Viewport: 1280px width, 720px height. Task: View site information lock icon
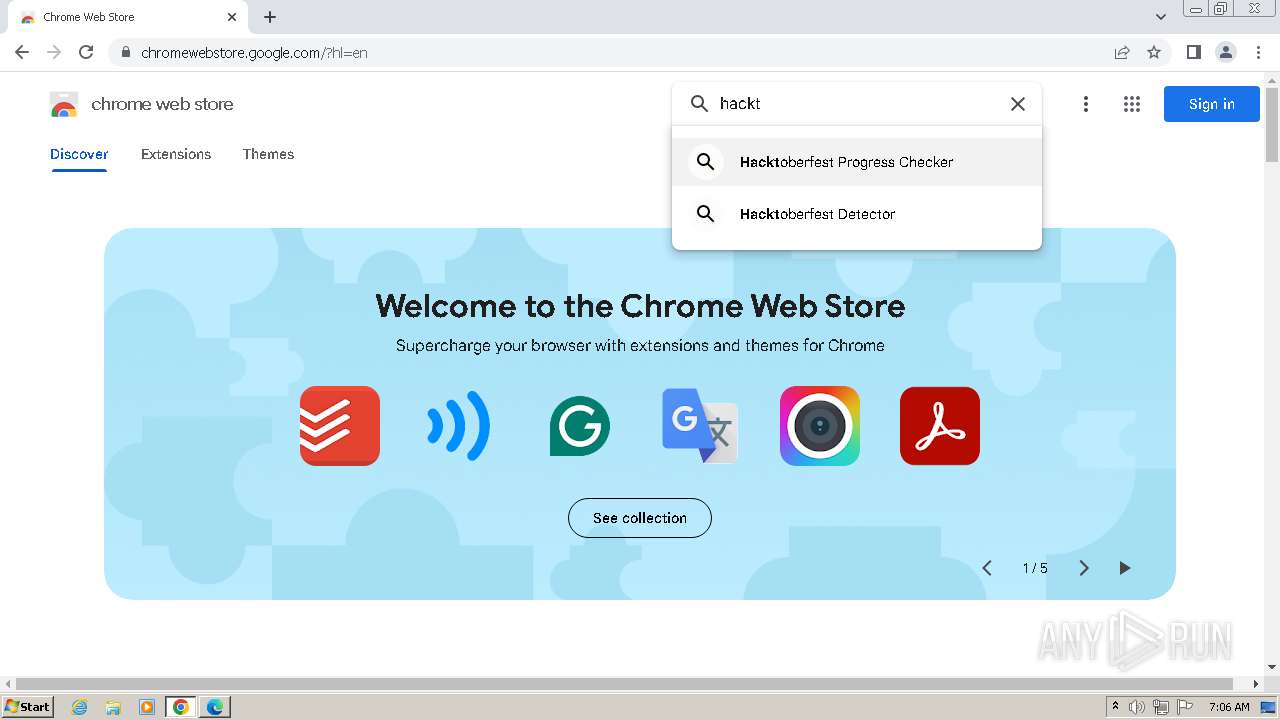(x=125, y=52)
